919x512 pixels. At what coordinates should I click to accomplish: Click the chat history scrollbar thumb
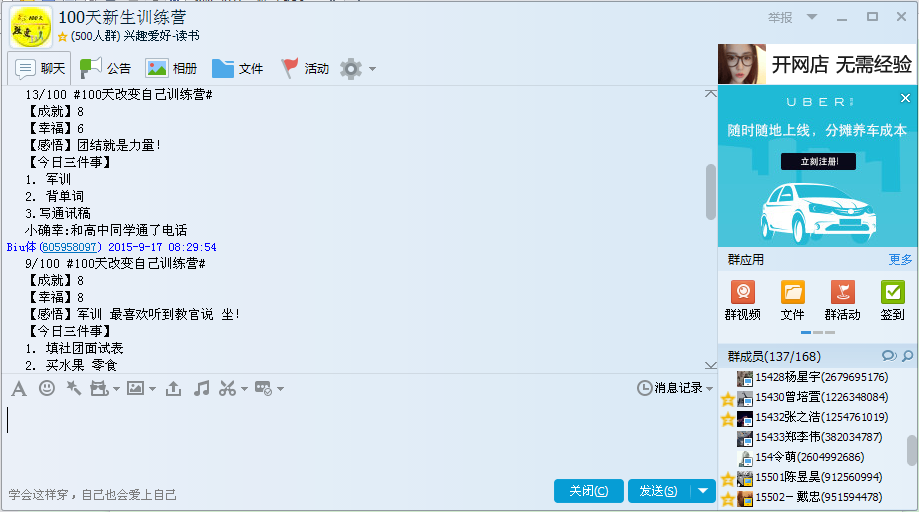coord(711,190)
